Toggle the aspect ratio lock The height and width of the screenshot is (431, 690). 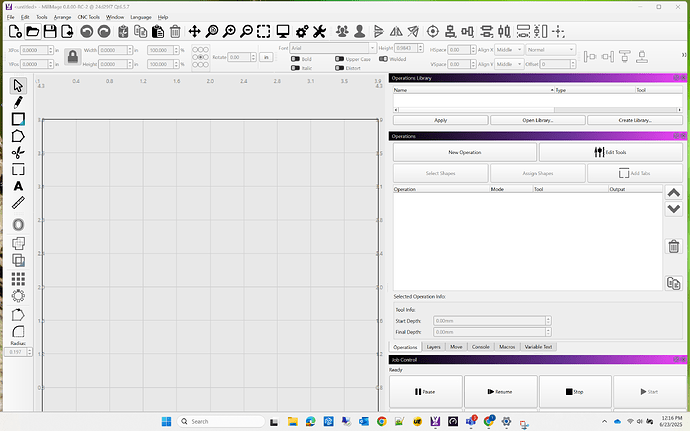tap(73, 57)
